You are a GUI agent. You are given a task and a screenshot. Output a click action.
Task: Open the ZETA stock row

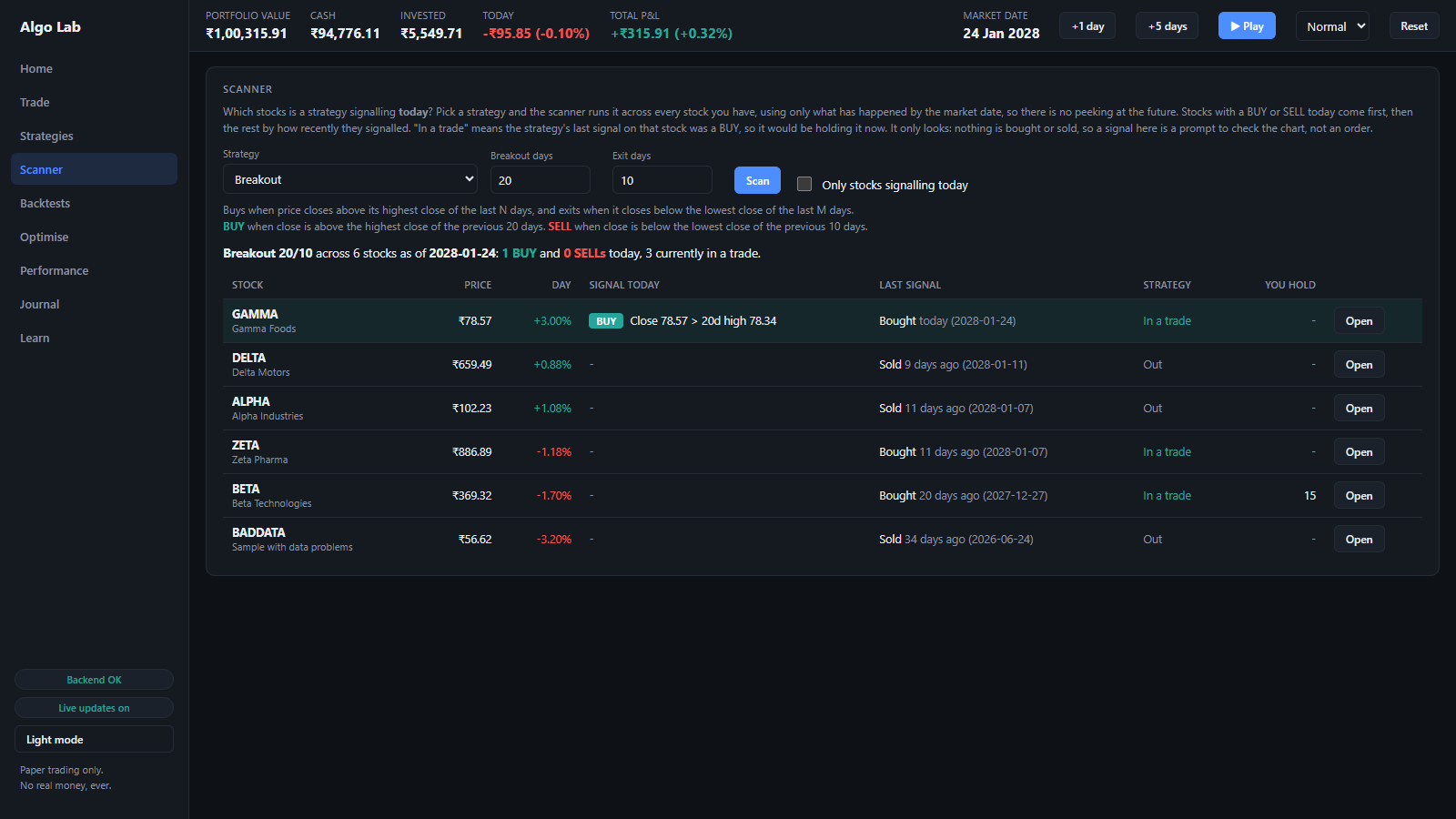tap(1359, 451)
